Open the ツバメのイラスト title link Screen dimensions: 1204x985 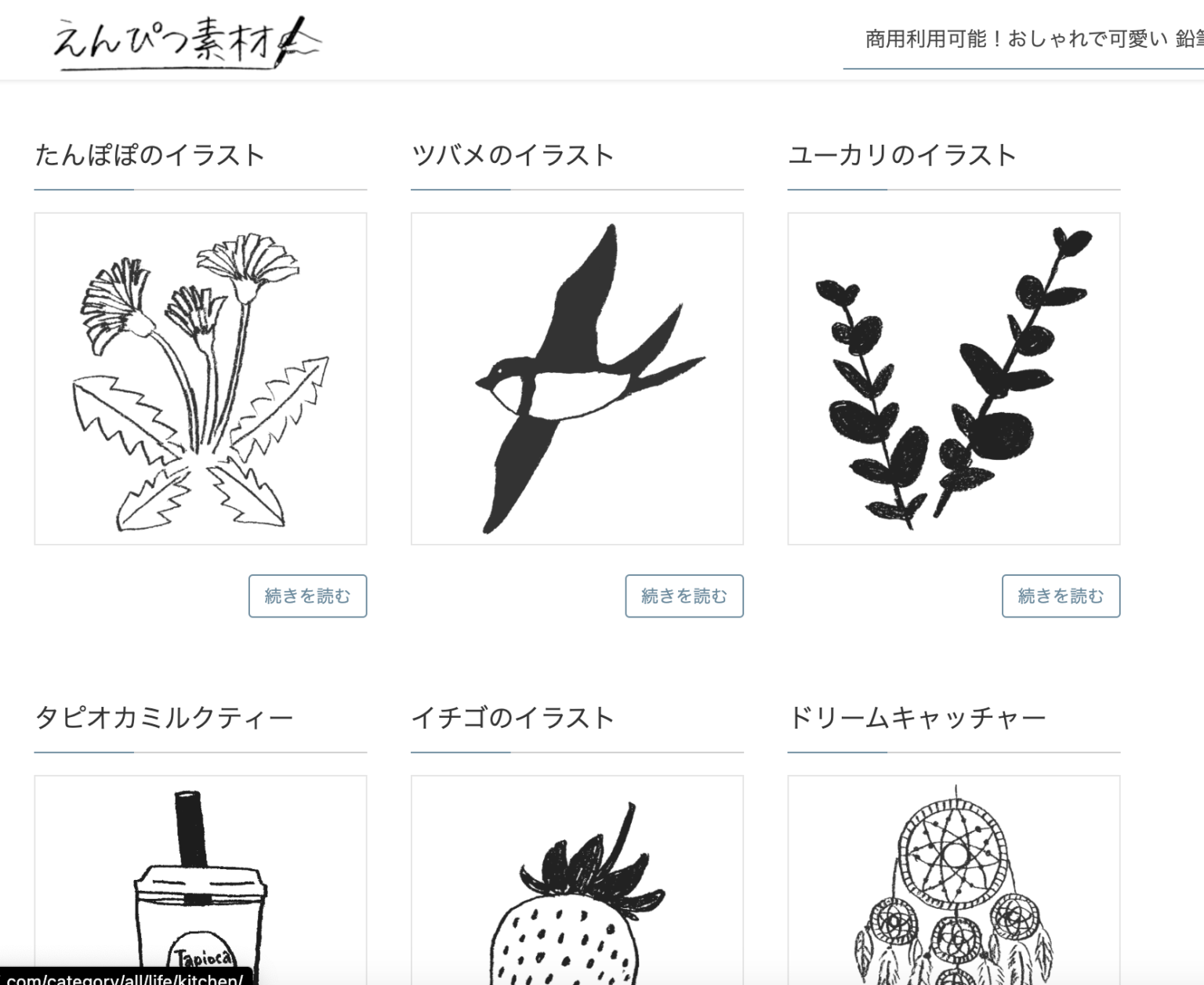point(513,155)
